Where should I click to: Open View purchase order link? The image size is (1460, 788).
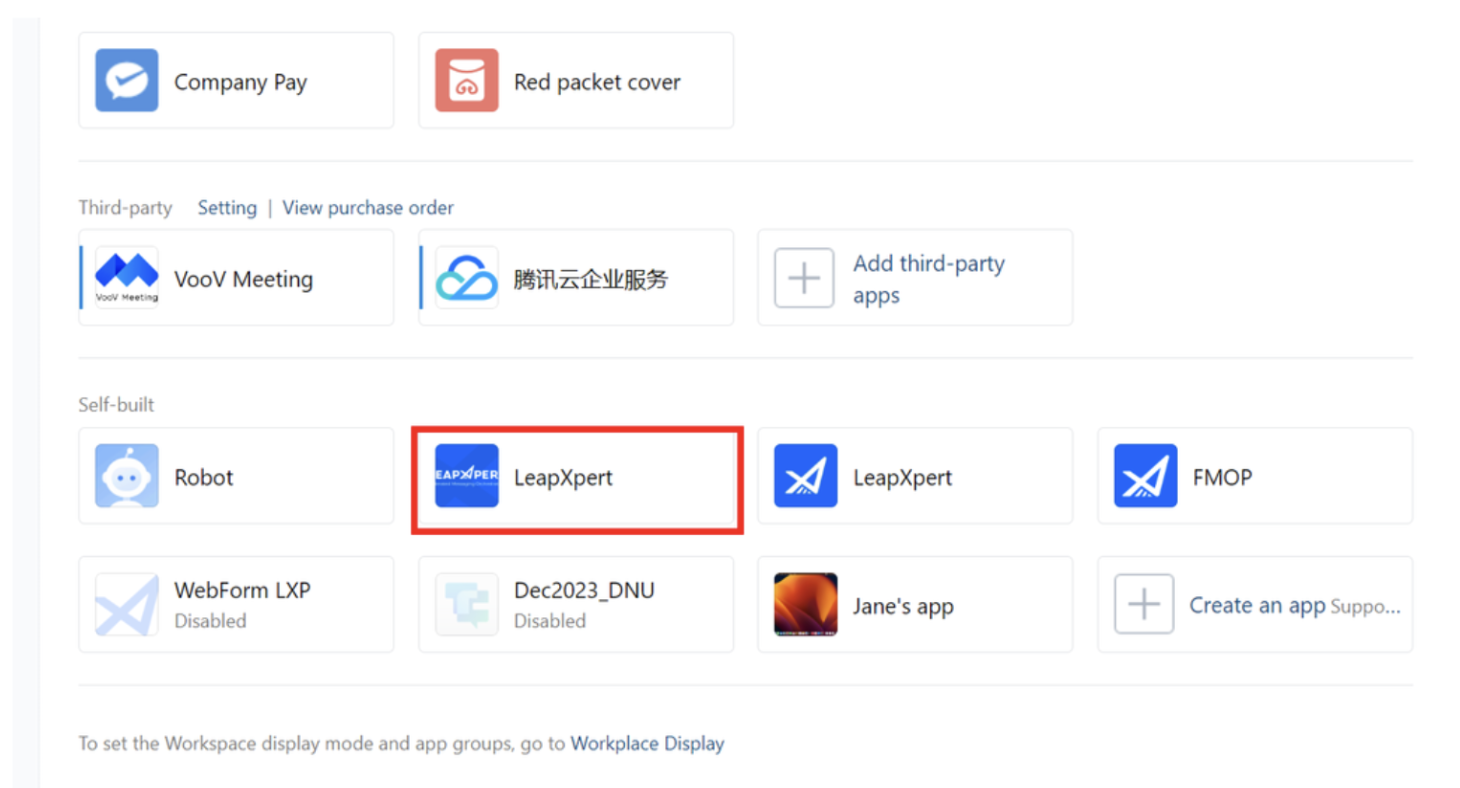coord(368,208)
